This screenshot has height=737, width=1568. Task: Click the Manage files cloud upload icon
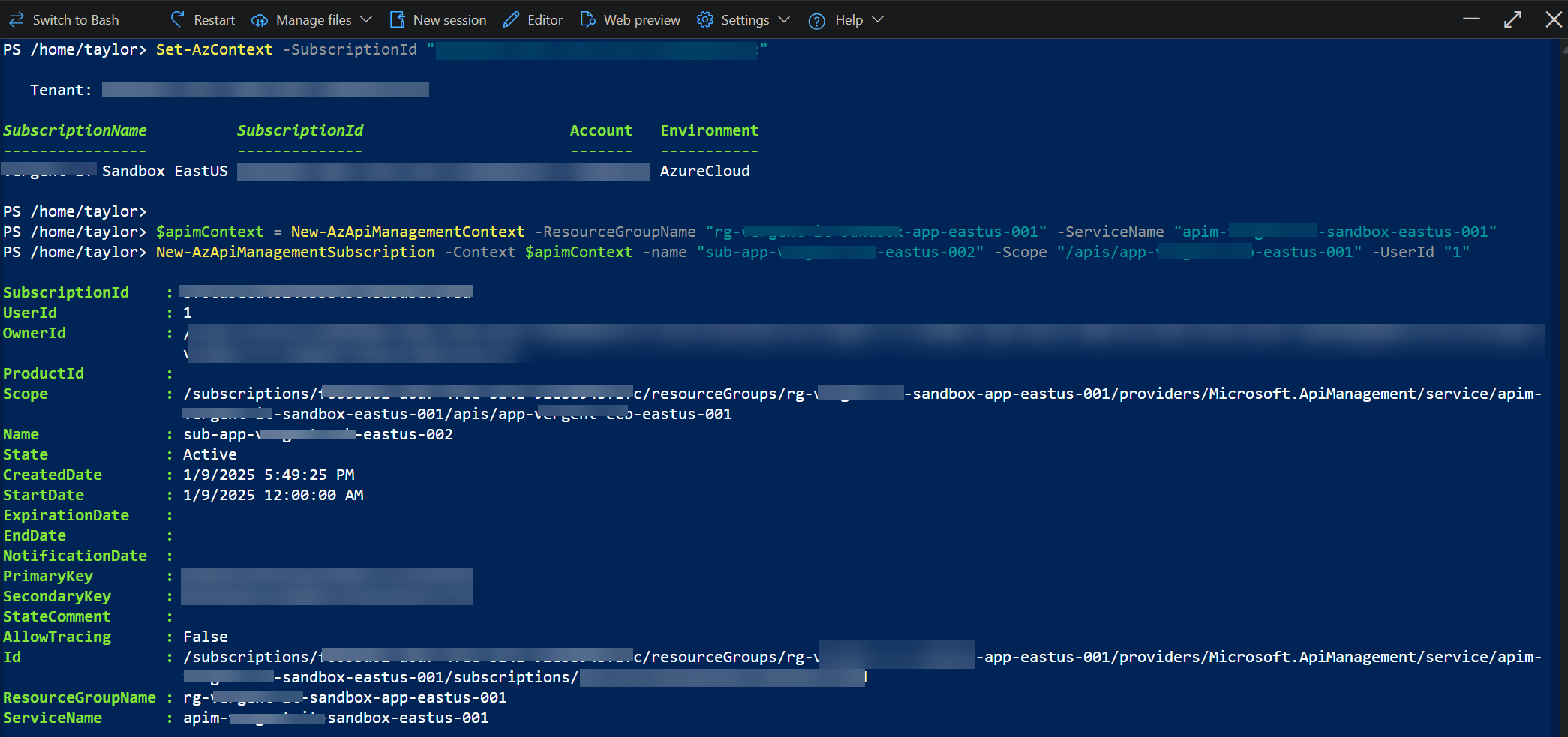tap(260, 20)
